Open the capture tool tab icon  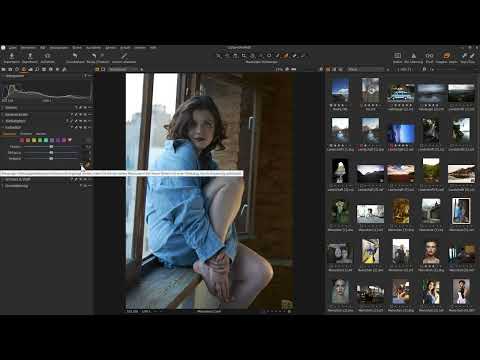(x=10, y=69)
